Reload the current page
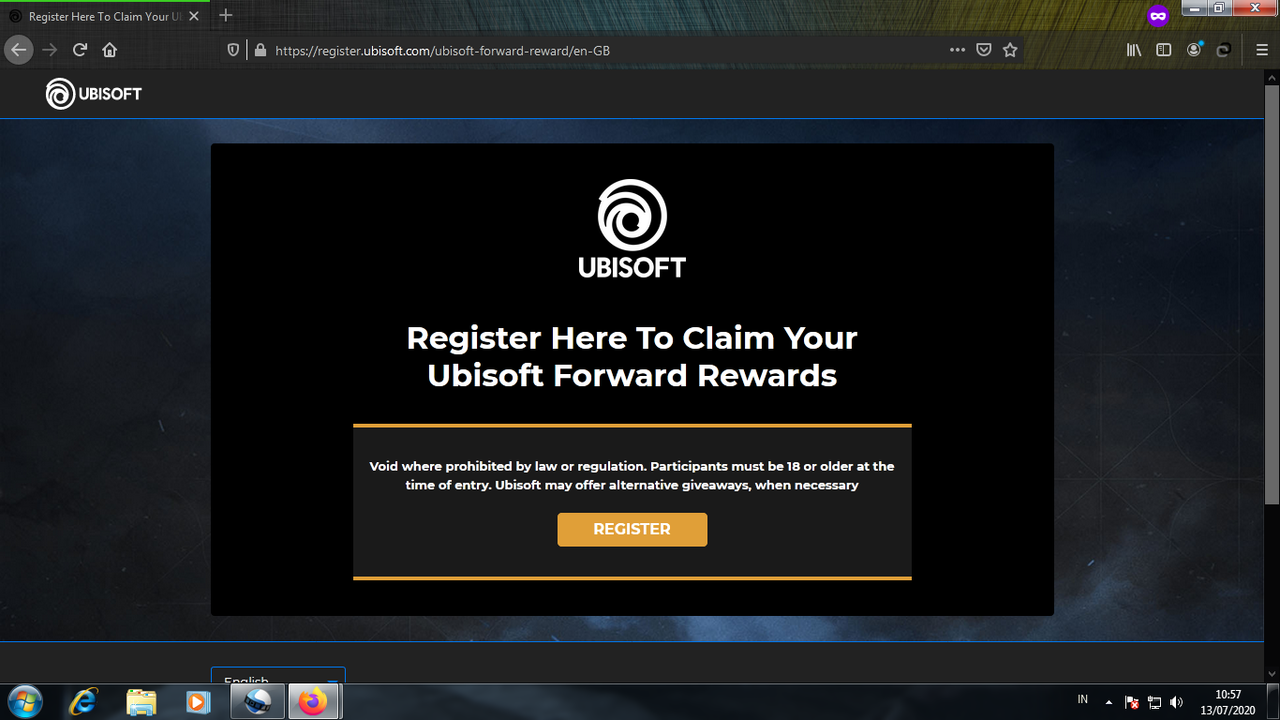The image size is (1280, 720). 80,50
